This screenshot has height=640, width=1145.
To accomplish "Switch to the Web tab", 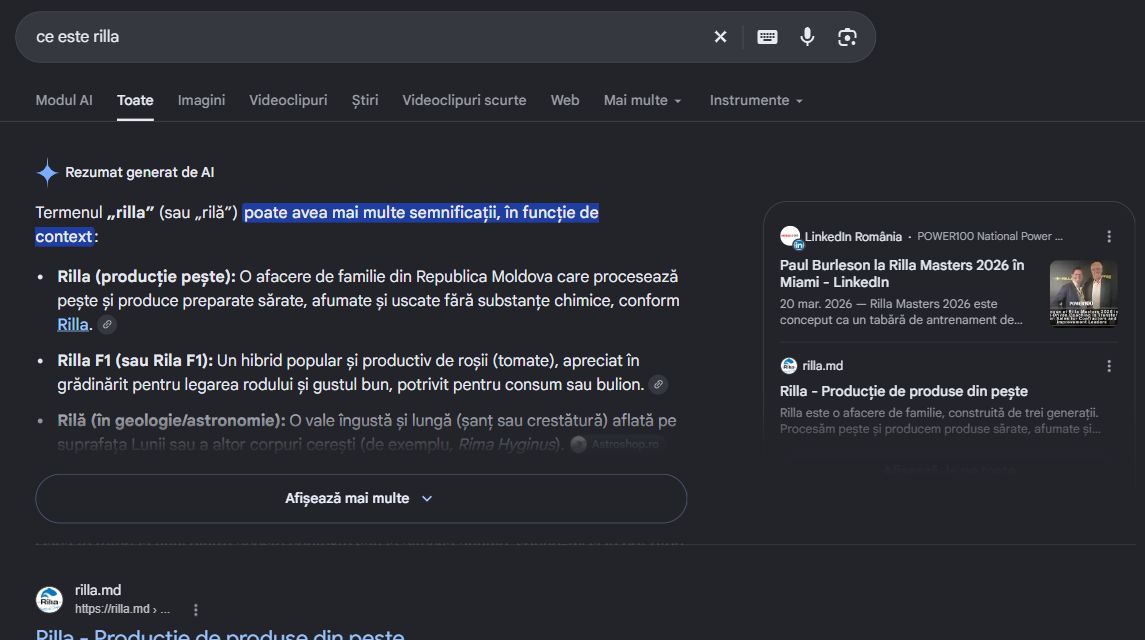I will [x=565, y=100].
